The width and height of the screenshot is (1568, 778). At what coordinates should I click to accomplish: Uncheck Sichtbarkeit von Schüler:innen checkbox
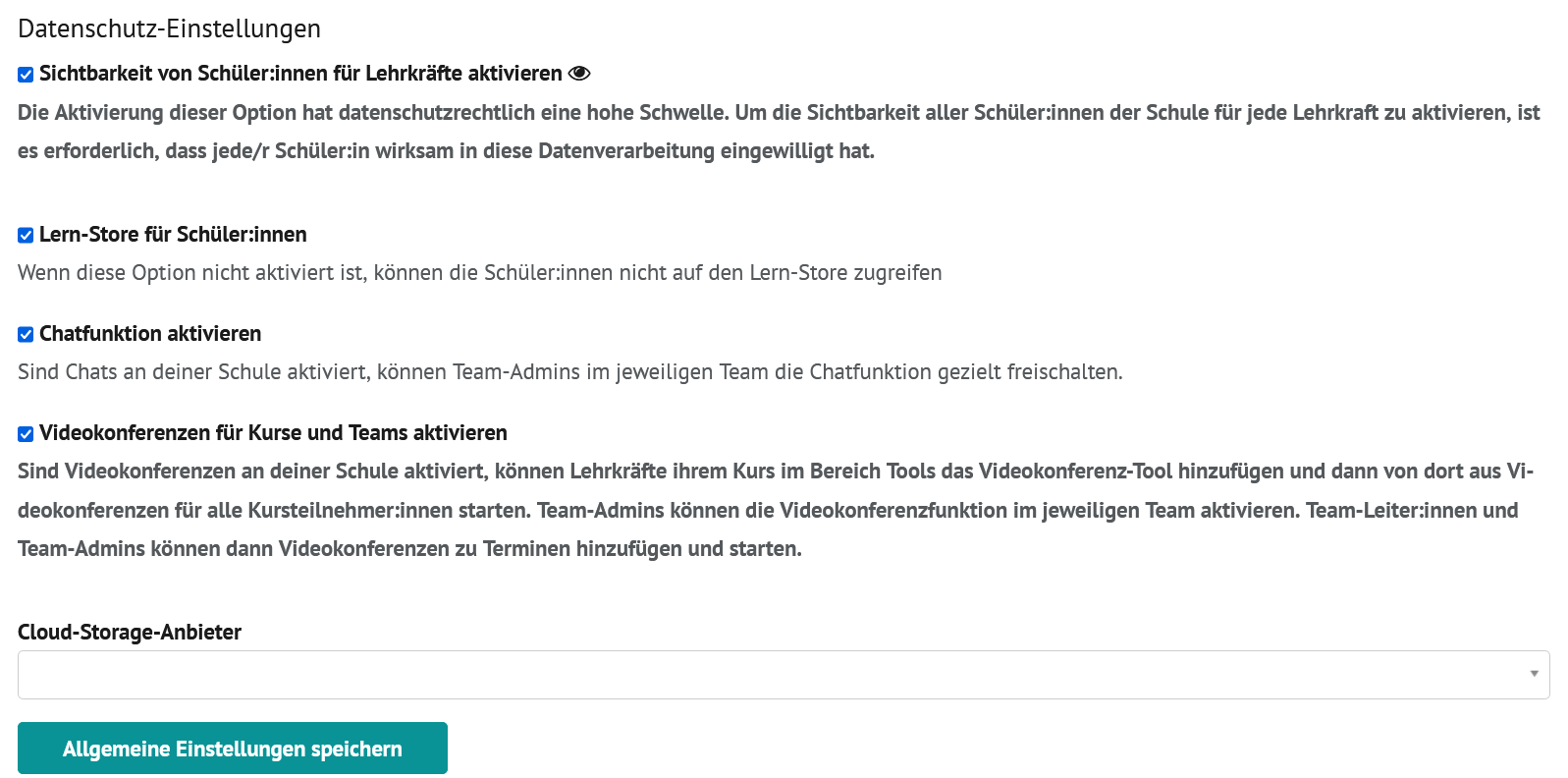[26, 75]
